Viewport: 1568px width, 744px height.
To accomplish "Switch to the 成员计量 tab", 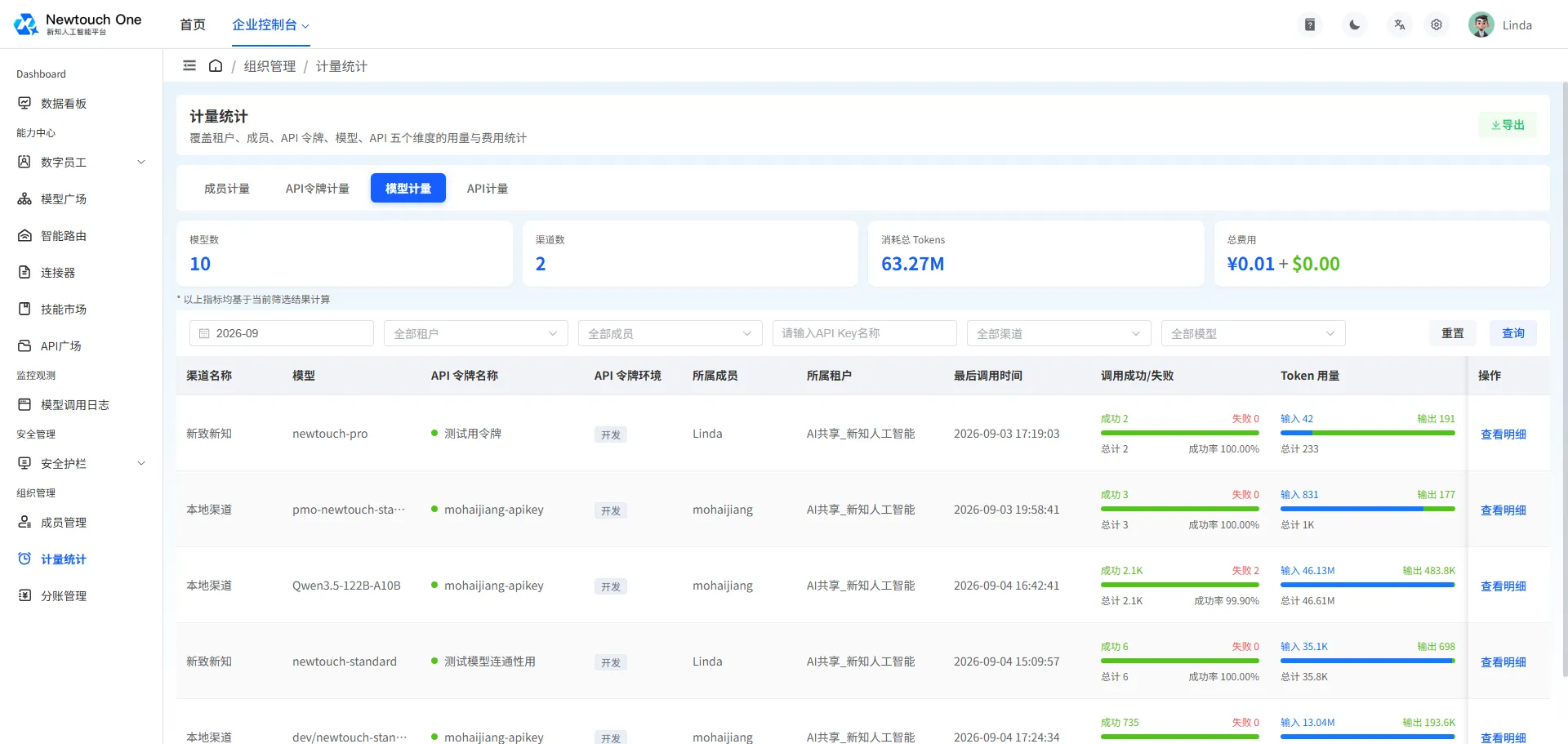I will click(x=227, y=188).
